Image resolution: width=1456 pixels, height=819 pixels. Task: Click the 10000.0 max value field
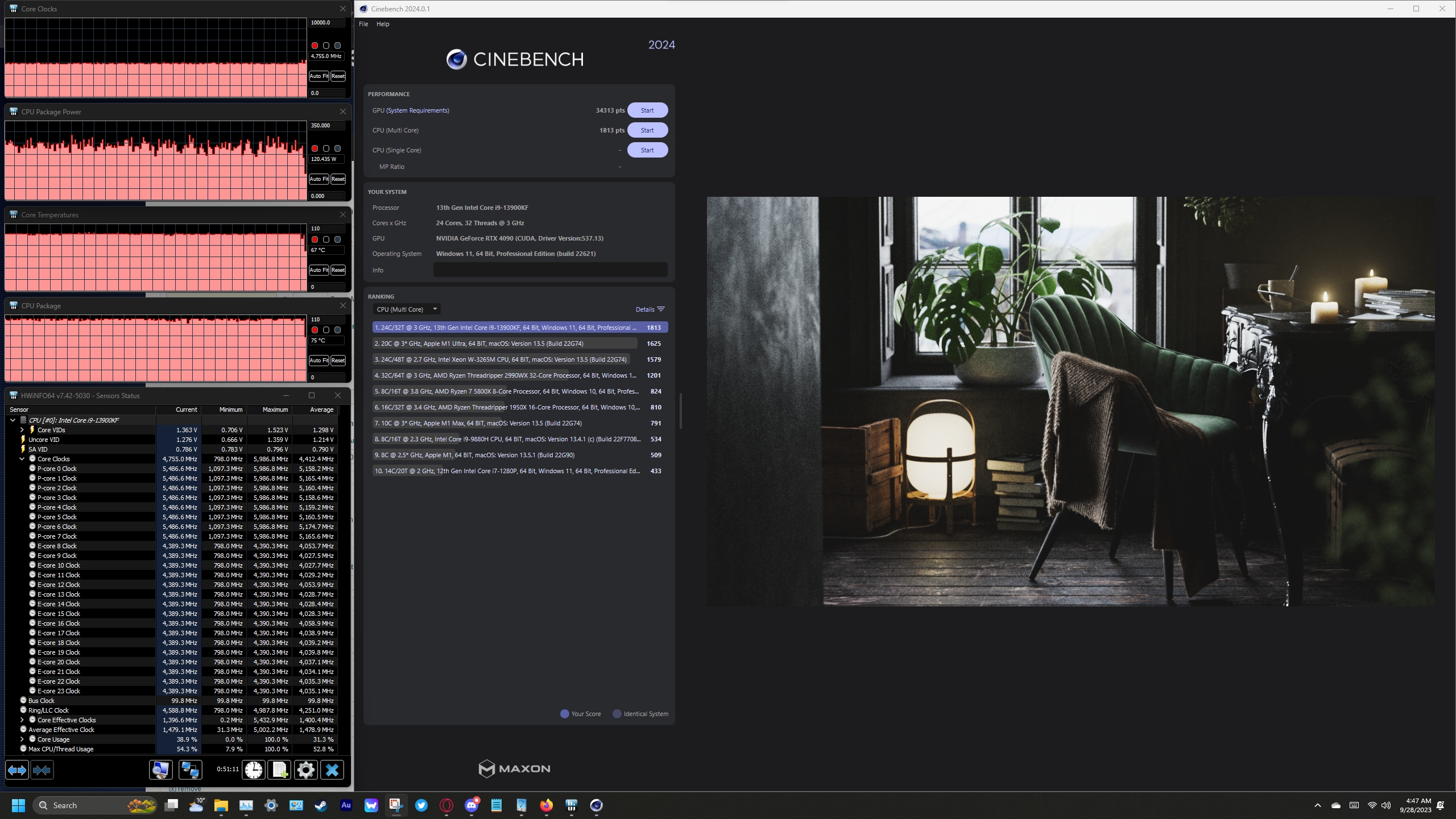326,23
